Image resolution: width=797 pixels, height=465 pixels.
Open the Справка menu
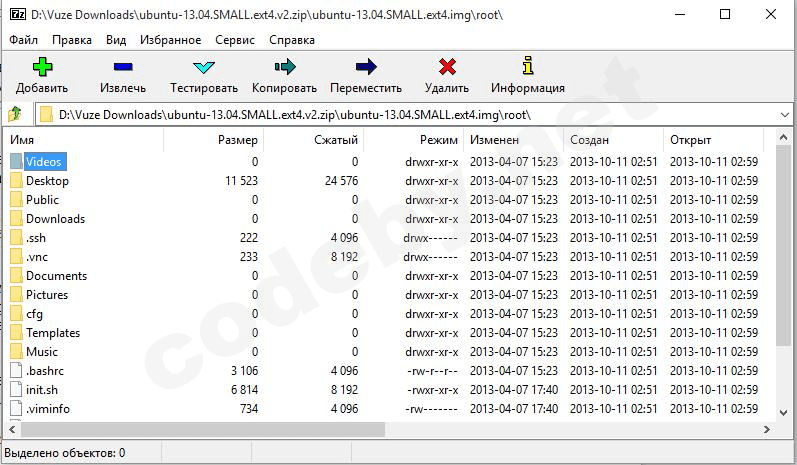pos(292,40)
